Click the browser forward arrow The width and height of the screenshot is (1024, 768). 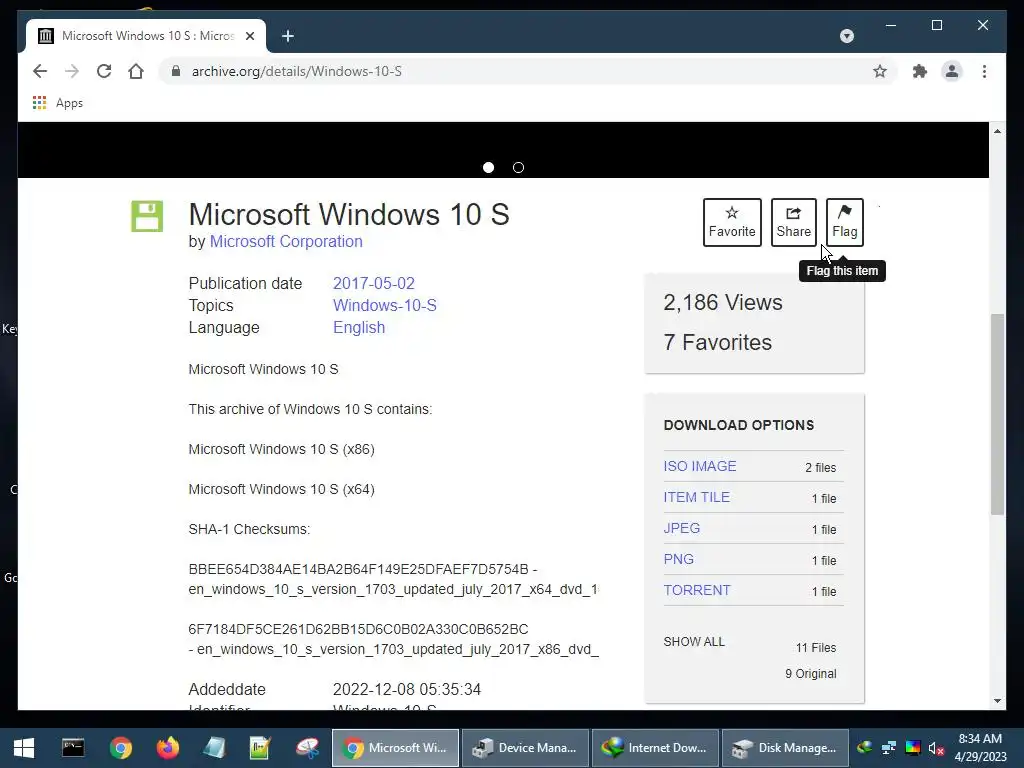click(72, 71)
